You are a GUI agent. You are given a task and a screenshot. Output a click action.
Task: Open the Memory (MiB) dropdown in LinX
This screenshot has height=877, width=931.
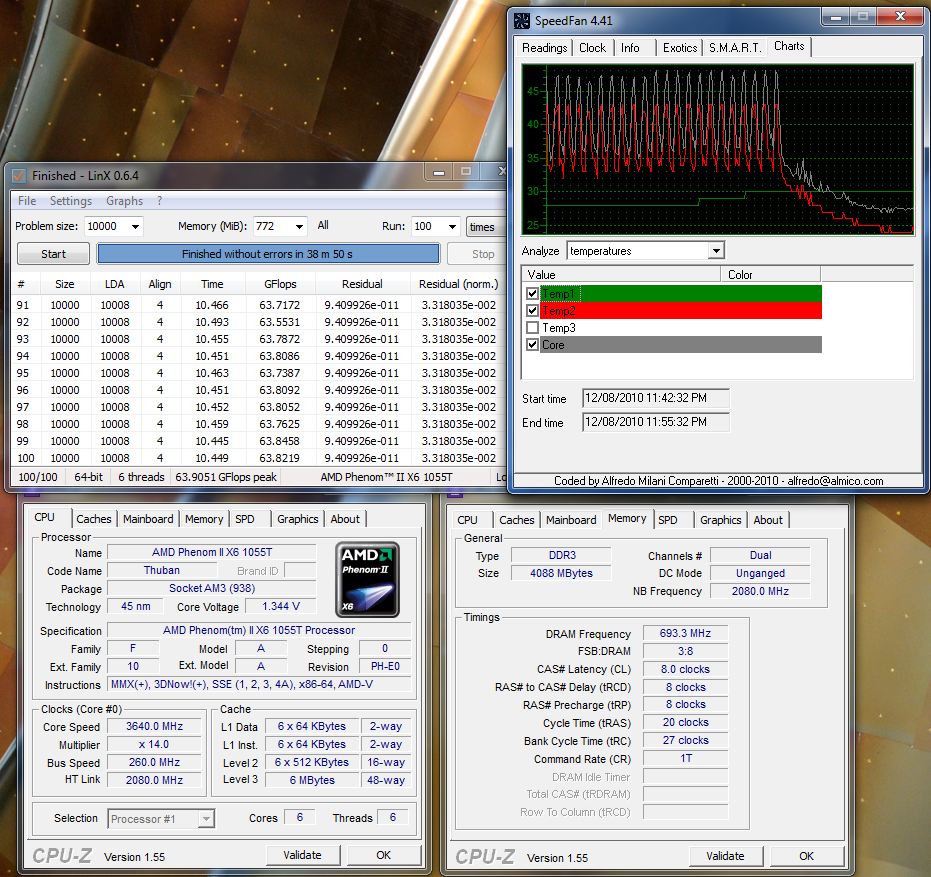pyautogui.click(x=299, y=227)
